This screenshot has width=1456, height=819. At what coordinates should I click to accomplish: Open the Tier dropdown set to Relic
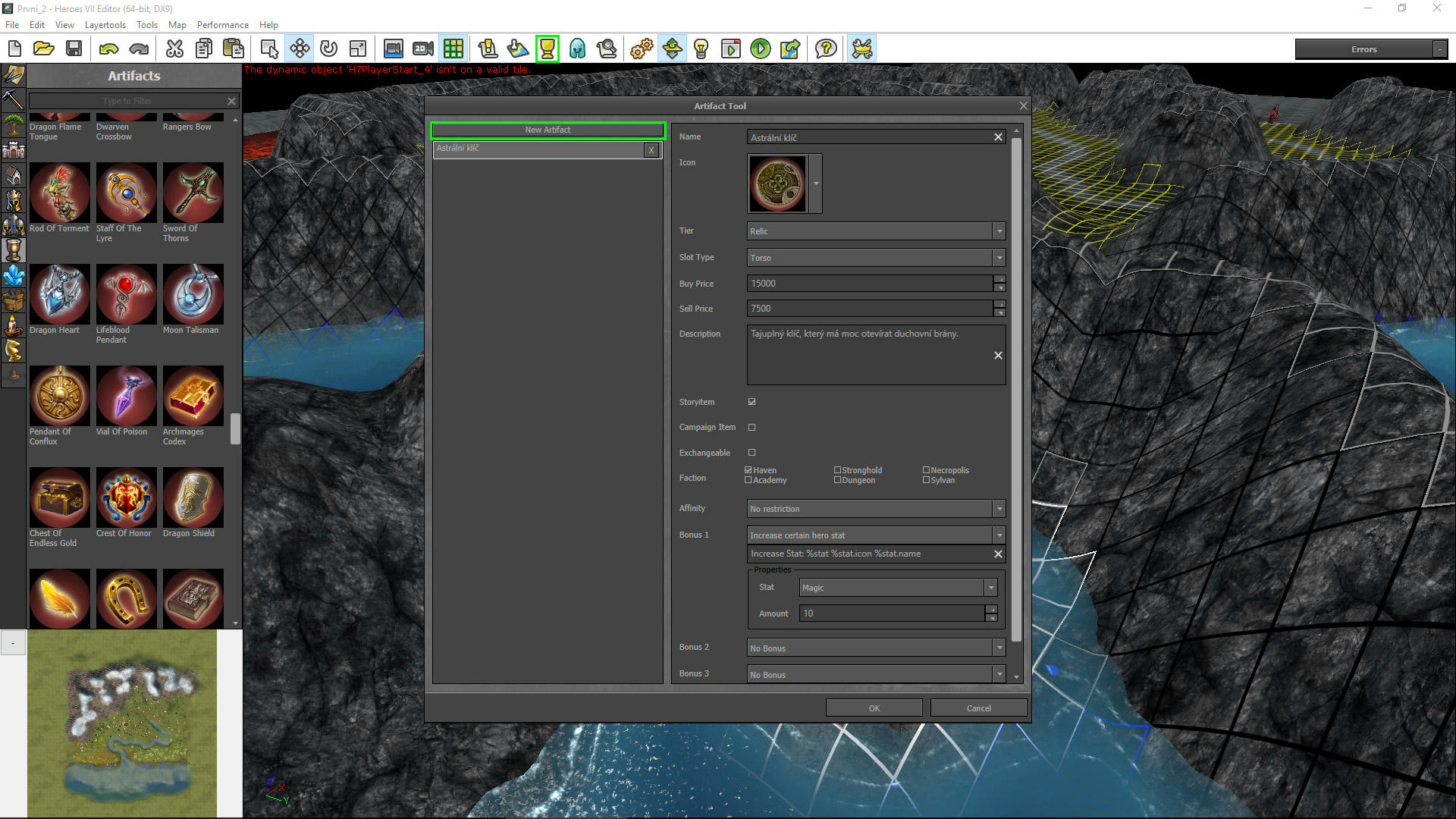pyautogui.click(x=876, y=231)
